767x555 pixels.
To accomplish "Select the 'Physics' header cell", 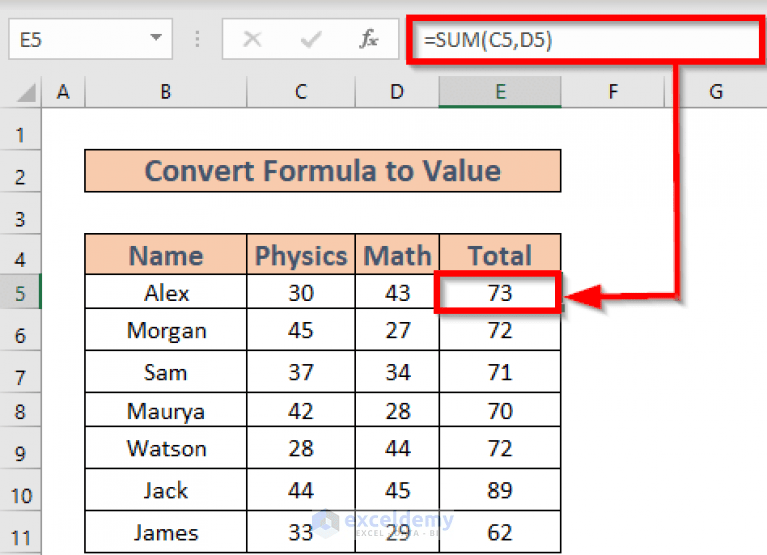I will point(301,254).
